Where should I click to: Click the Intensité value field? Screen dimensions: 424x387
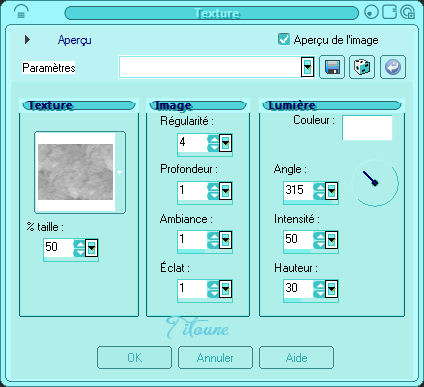(x=298, y=239)
